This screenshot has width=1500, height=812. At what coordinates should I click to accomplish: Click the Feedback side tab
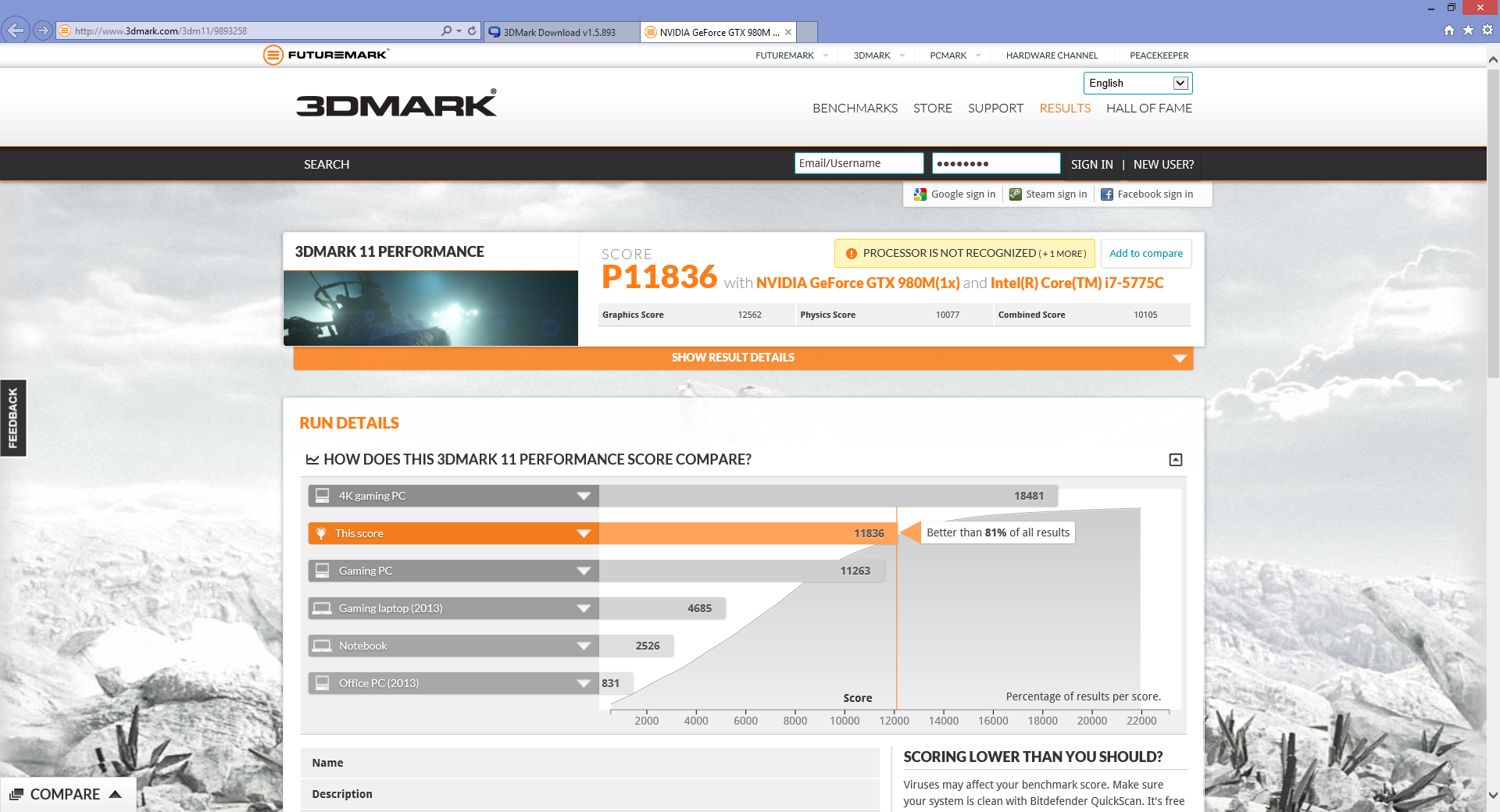[13, 418]
